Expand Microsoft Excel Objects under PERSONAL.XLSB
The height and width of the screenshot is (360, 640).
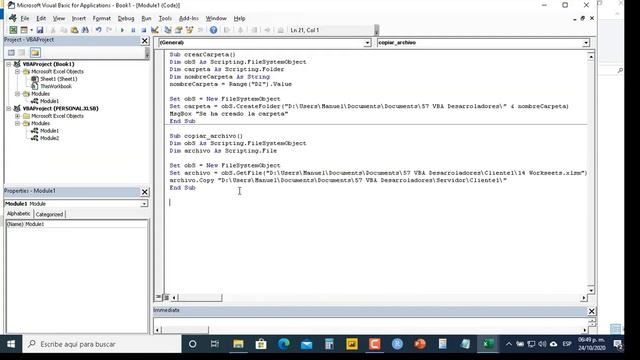tap(18, 116)
